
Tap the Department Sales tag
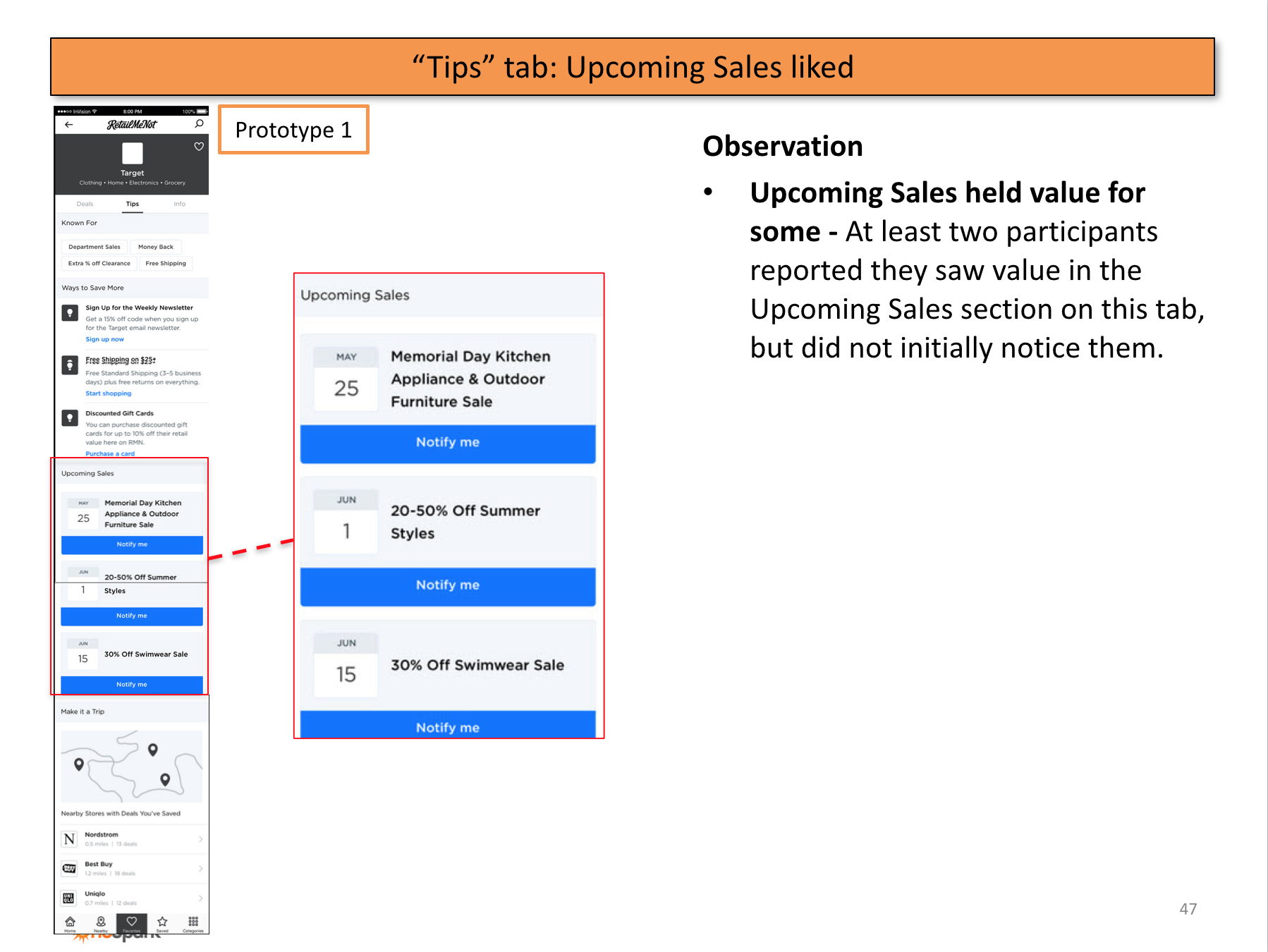tap(95, 247)
